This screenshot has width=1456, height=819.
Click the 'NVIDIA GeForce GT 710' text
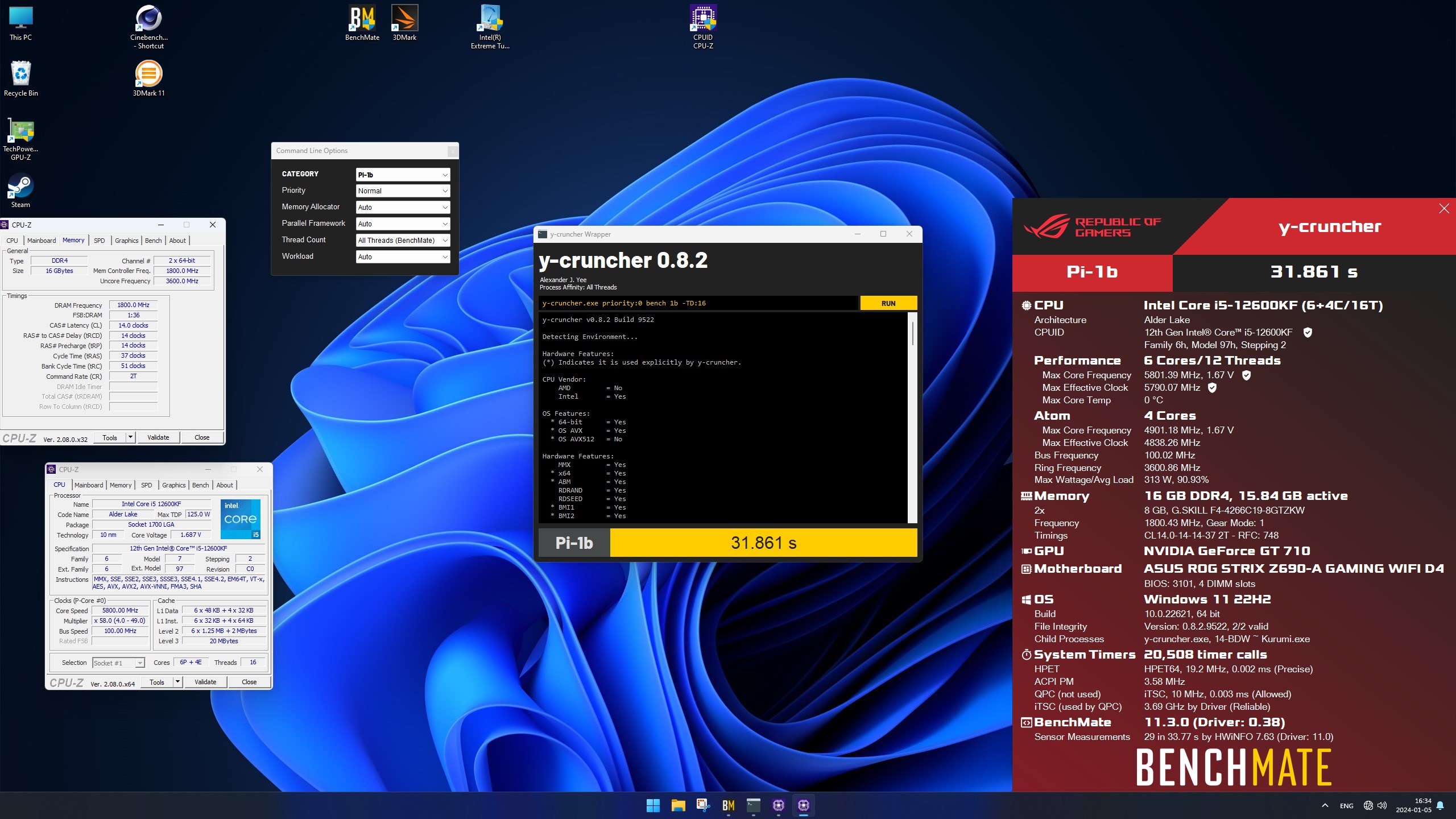click(x=1227, y=551)
